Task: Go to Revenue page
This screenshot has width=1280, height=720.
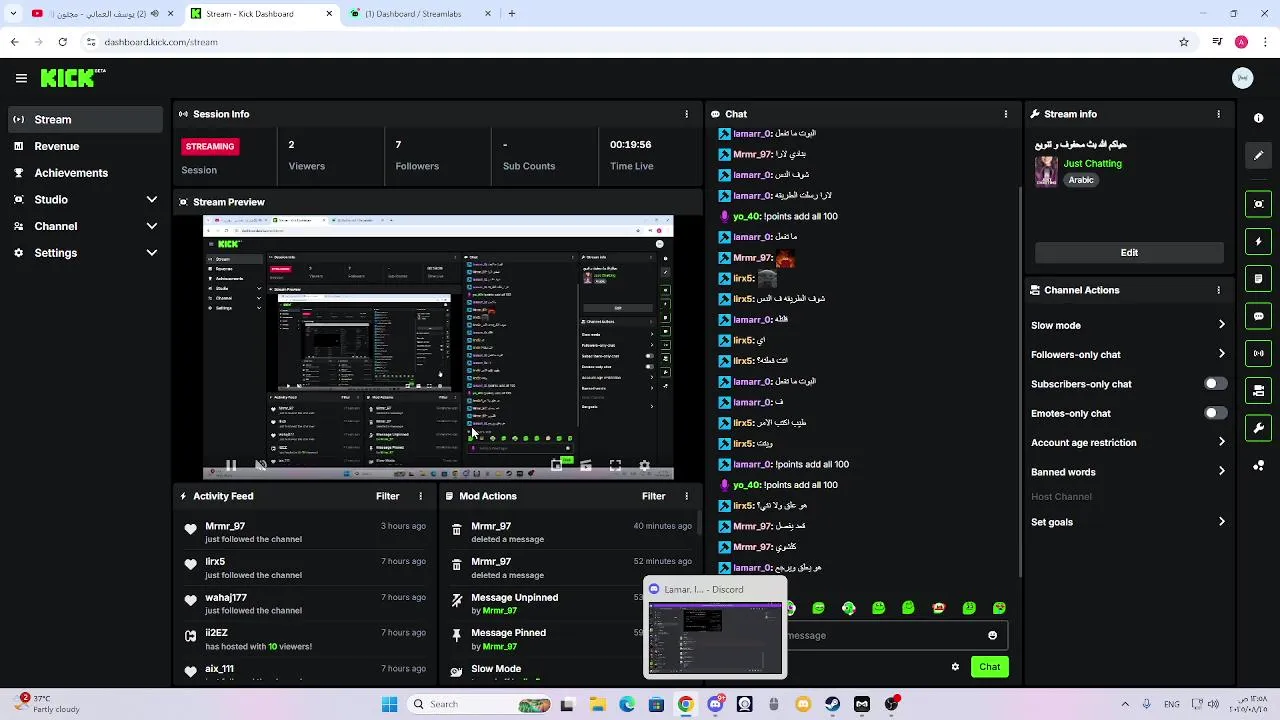Action: coord(85,146)
